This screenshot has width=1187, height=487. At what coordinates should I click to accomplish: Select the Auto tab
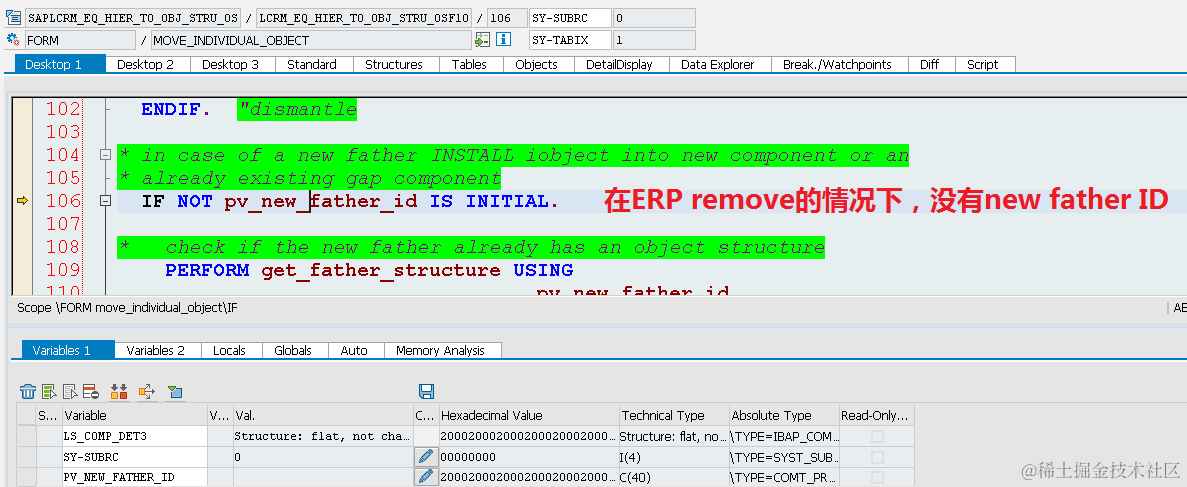point(354,350)
